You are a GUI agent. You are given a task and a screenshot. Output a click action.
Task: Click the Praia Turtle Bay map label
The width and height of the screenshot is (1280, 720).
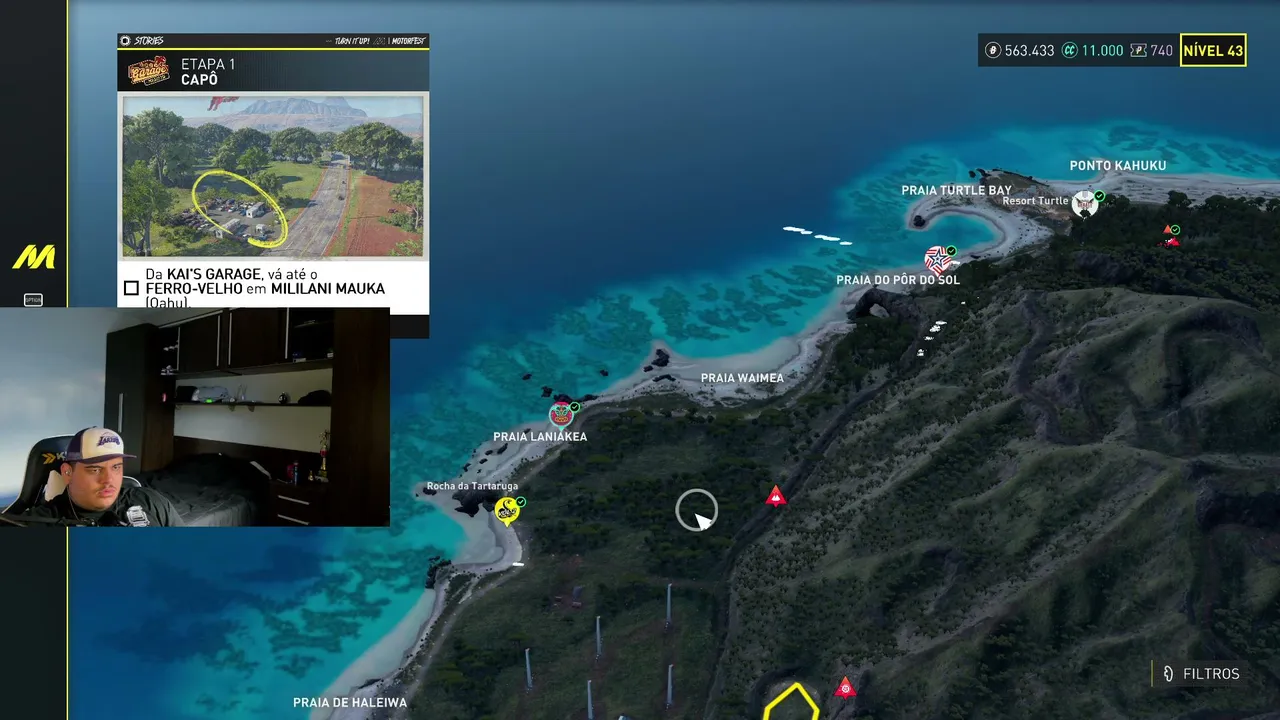(956, 190)
